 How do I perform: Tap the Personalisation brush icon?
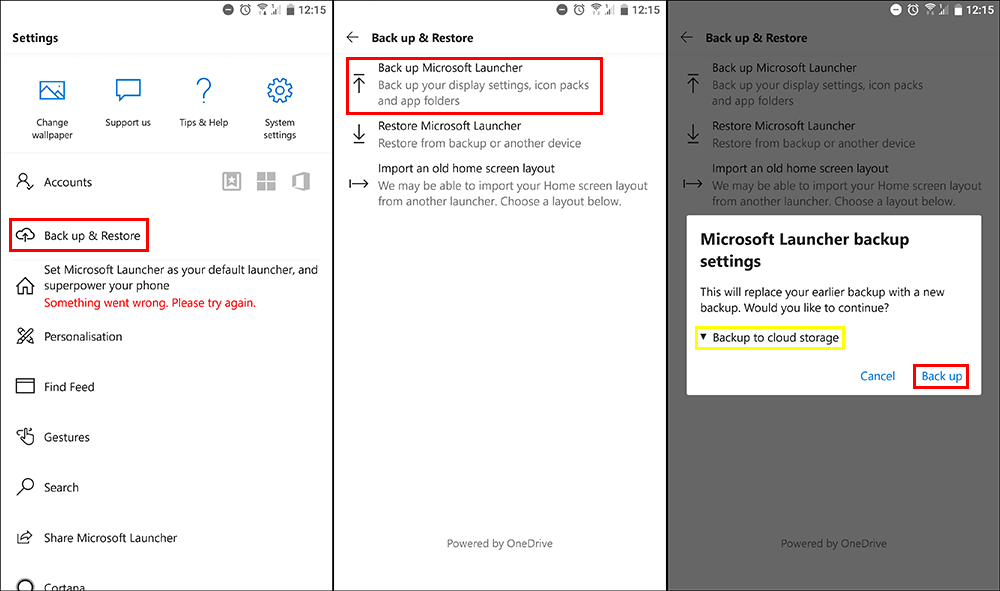coord(25,336)
